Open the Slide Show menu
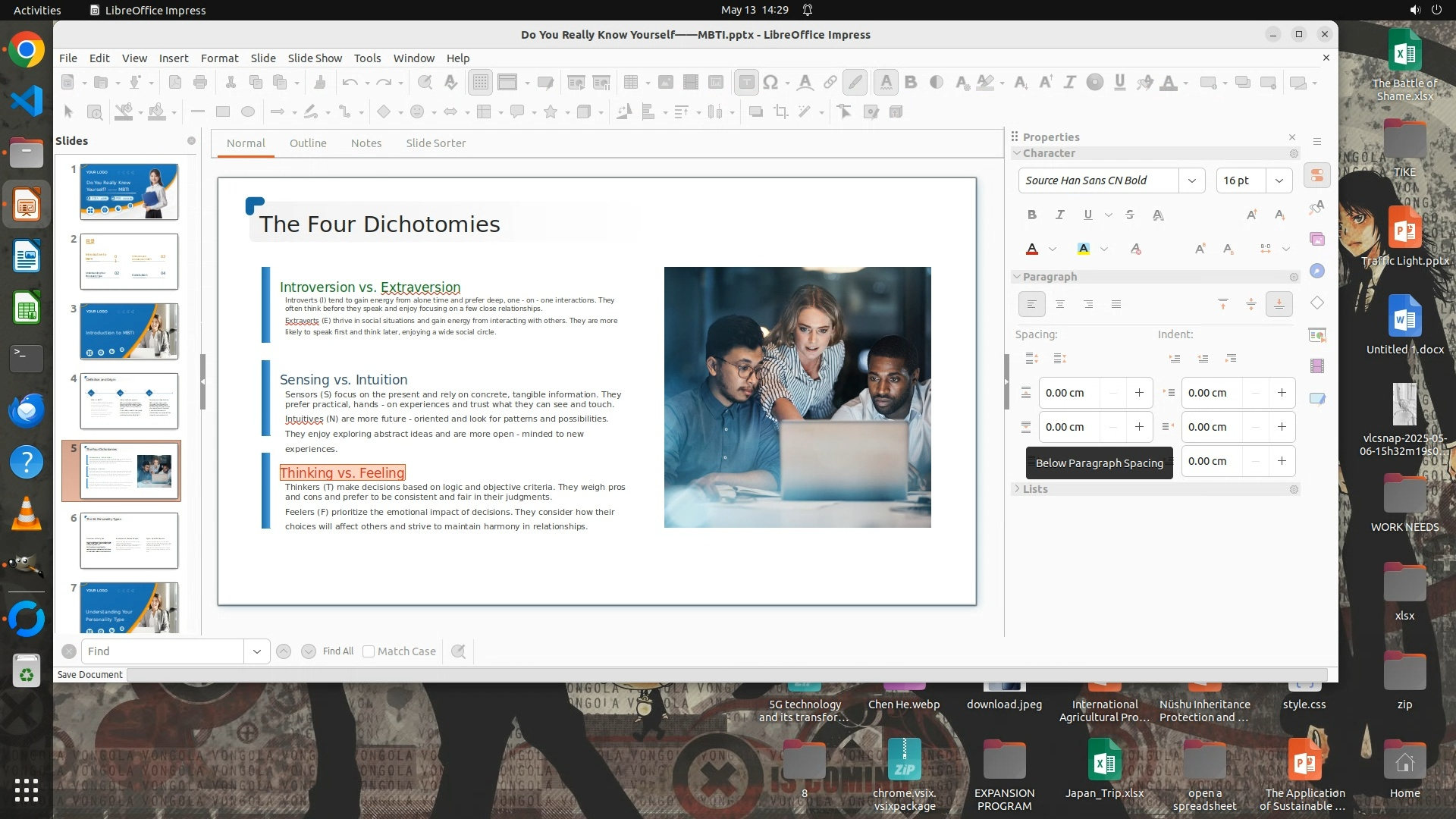The image size is (1456, 819). 315,58
